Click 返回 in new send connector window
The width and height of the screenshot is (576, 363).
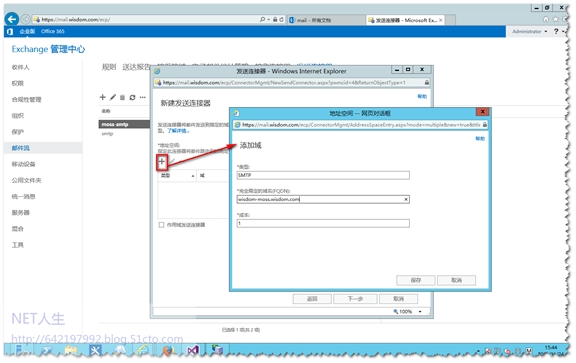(312, 299)
